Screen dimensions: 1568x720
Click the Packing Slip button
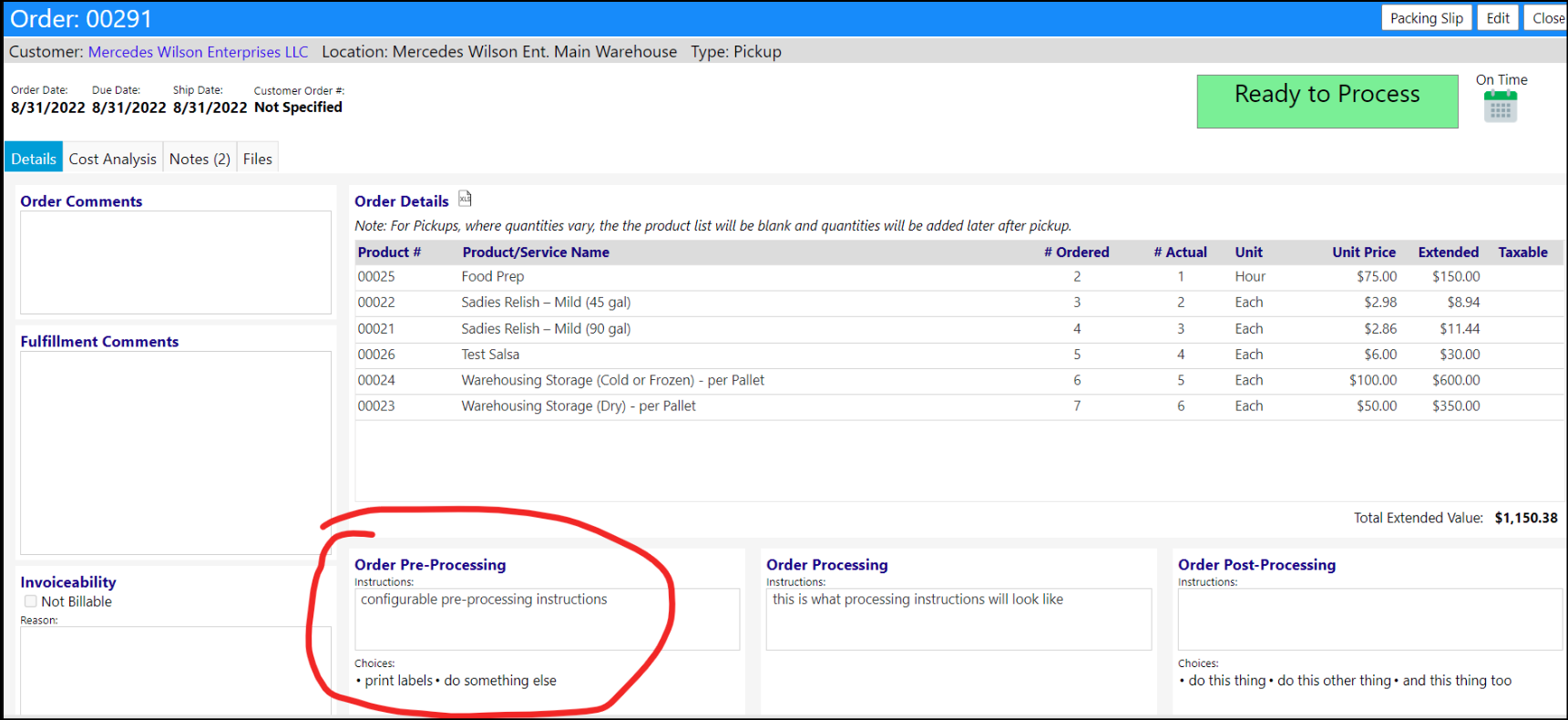point(1427,18)
